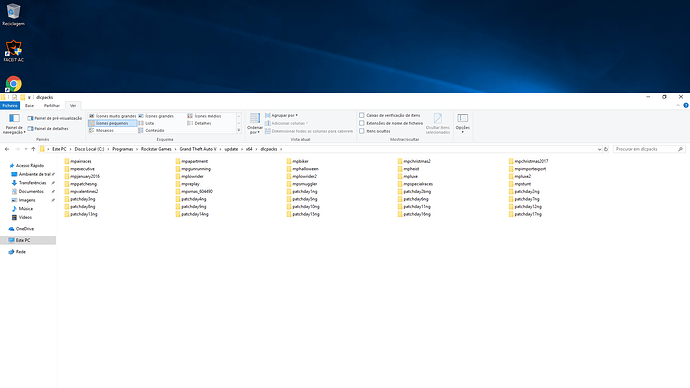The height and width of the screenshot is (388, 690).
Task: Select Ícones muito grandes layout
Action: click(x=113, y=116)
